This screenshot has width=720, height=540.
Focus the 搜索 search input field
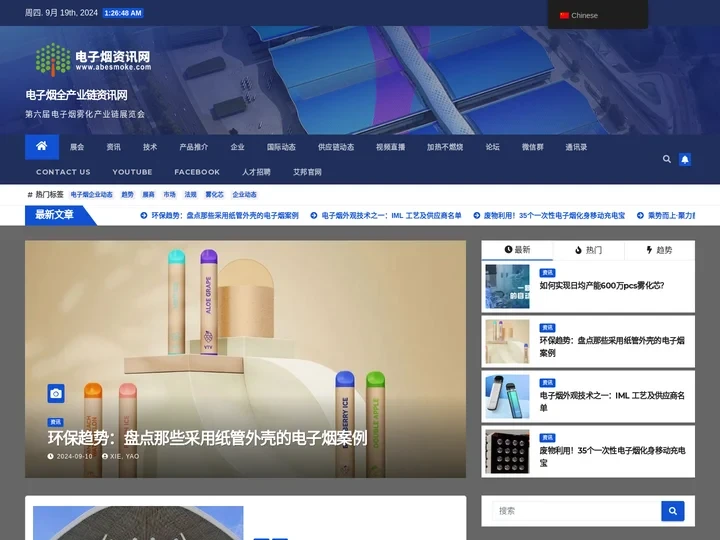pos(577,511)
